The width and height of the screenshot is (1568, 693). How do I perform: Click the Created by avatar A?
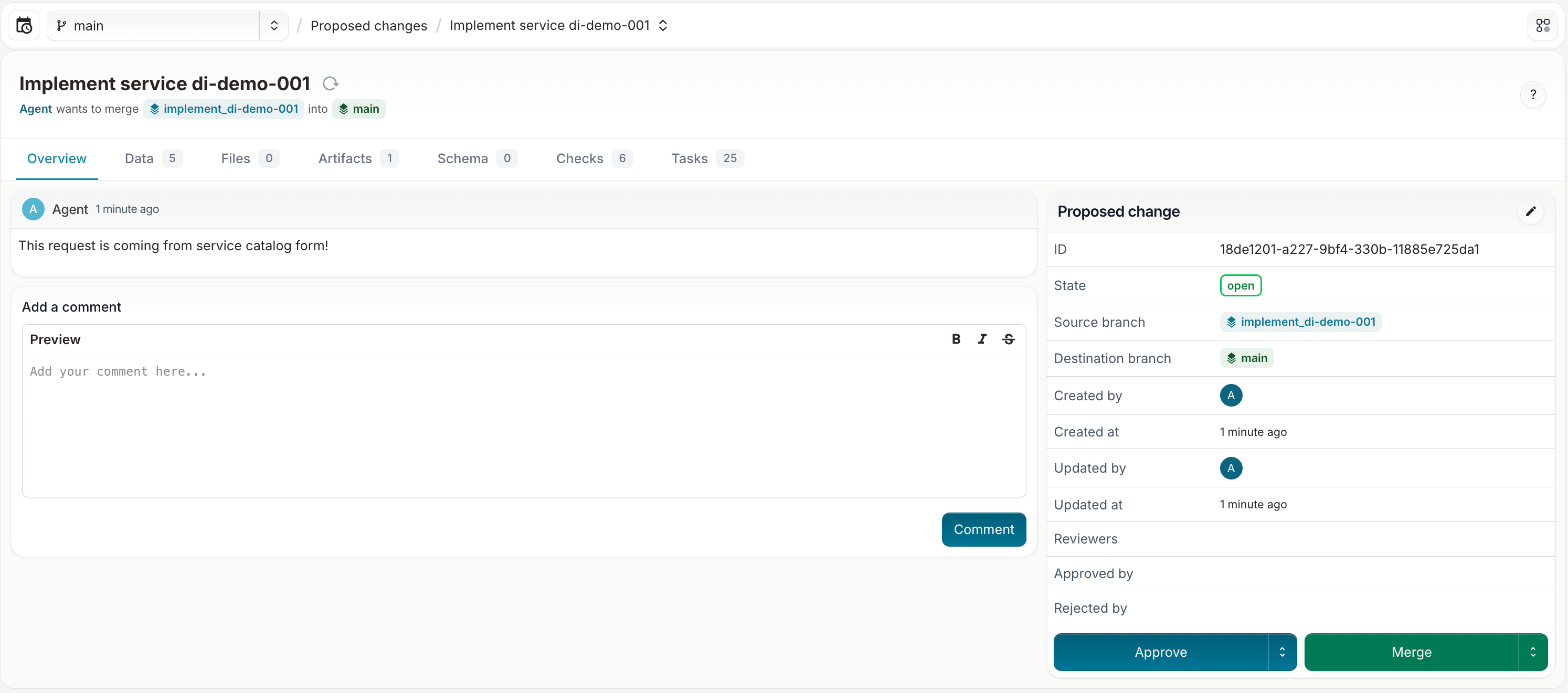(x=1231, y=395)
